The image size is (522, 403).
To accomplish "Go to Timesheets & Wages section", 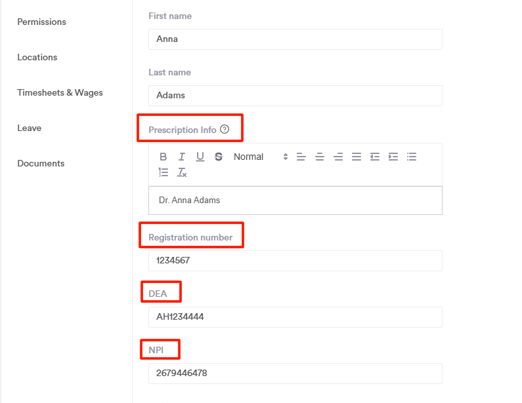I will tap(60, 93).
